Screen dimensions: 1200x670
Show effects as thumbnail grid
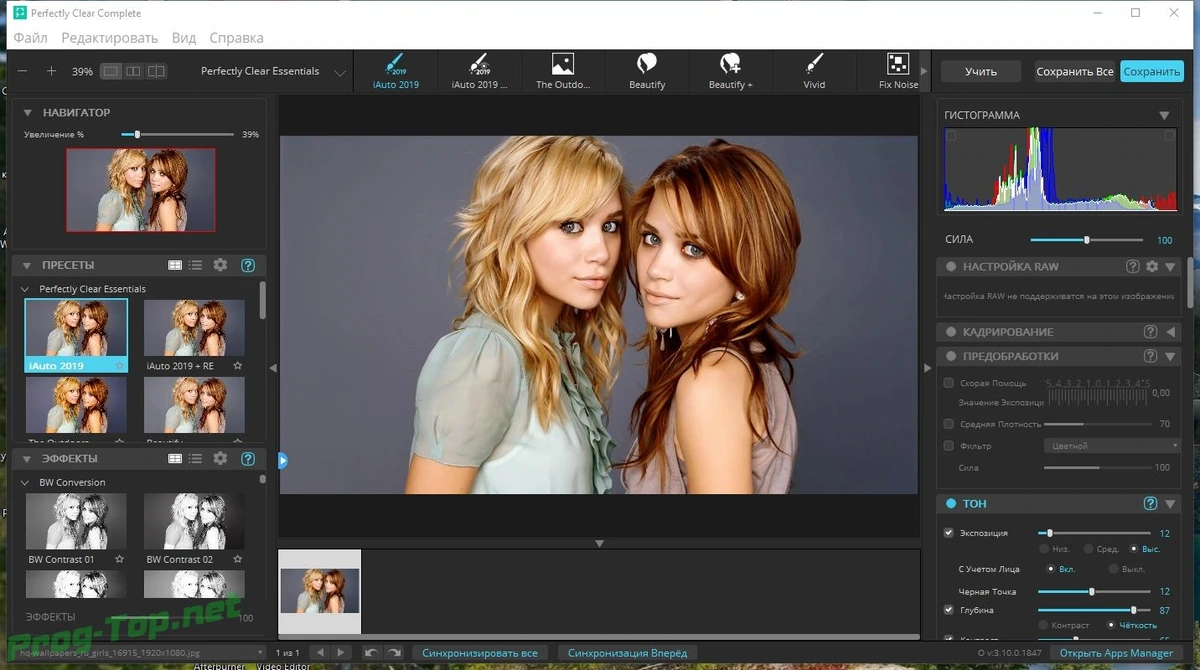(175, 458)
